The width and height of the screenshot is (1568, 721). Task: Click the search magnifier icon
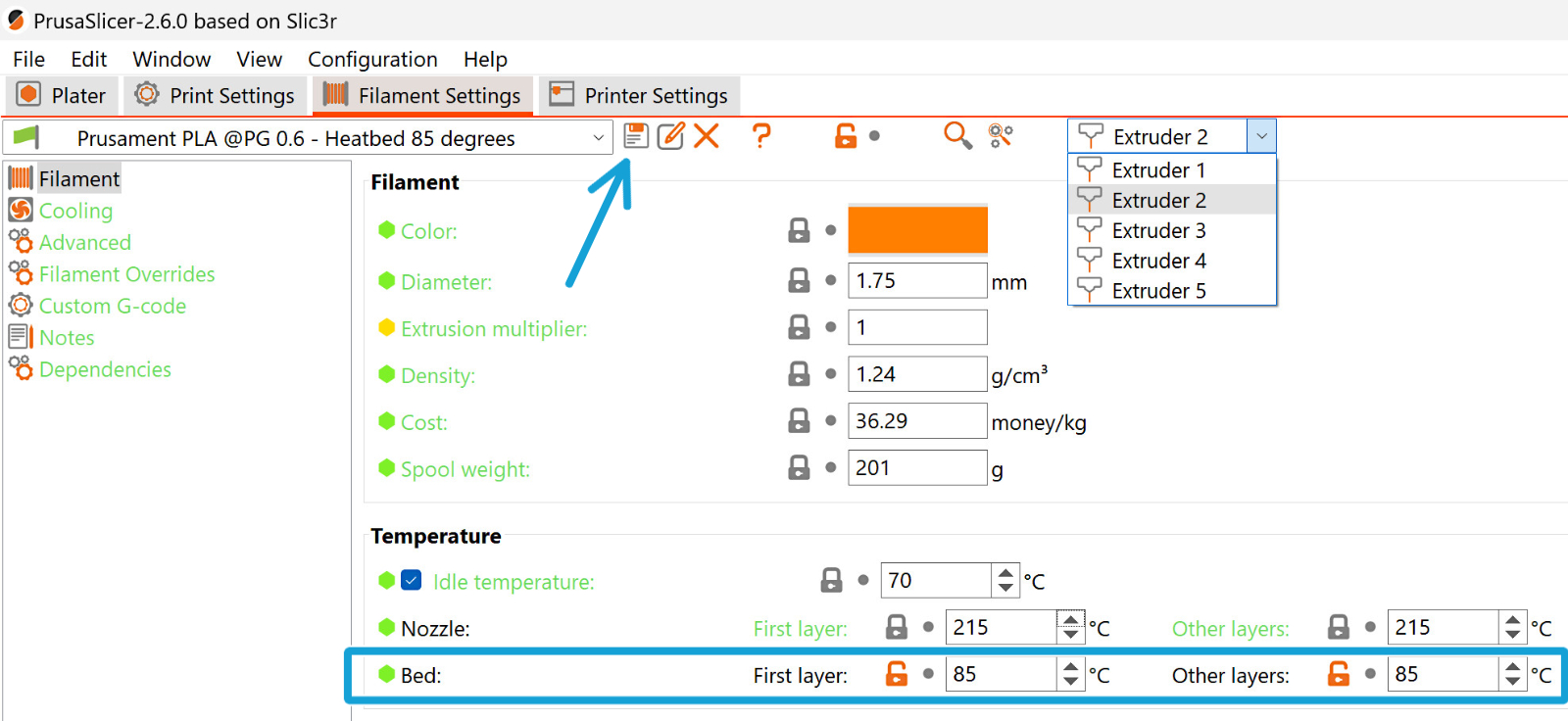tap(957, 135)
